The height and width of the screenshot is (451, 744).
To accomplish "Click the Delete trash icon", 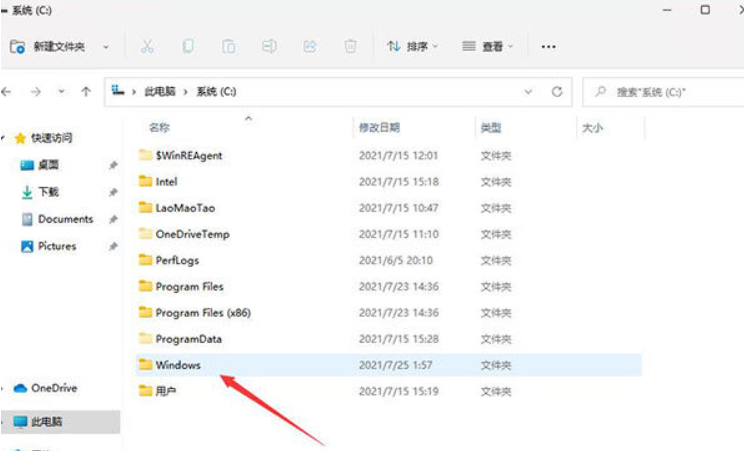I will (350, 47).
